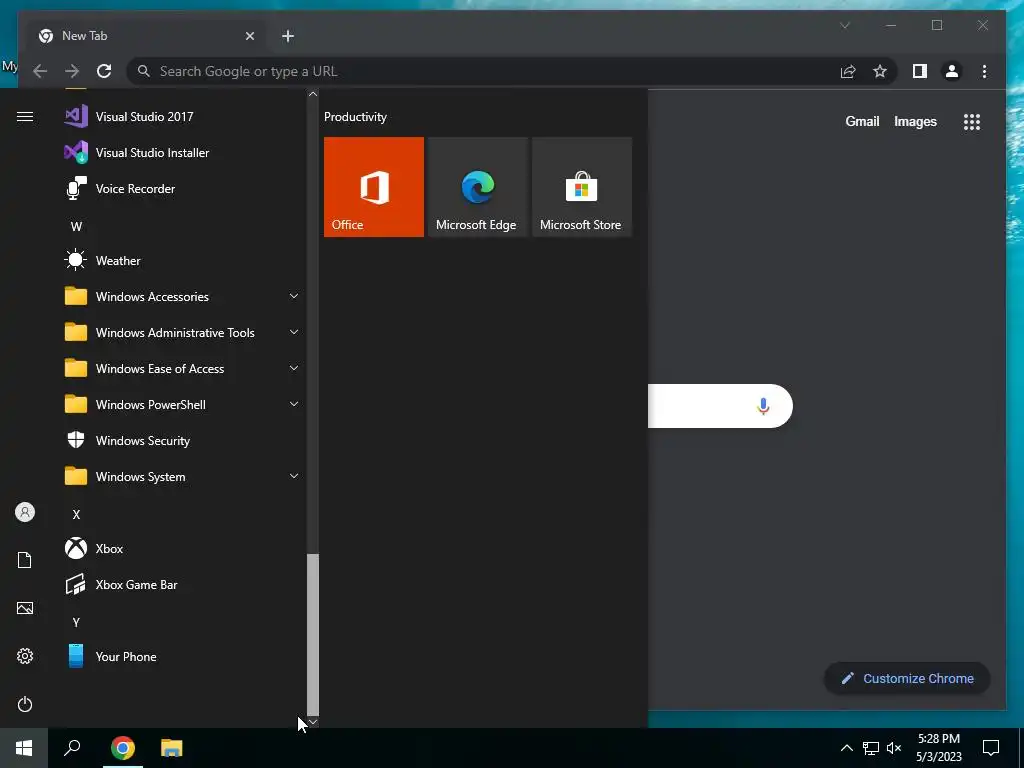
Task: Open the Weather app
Action: (182, 261)
